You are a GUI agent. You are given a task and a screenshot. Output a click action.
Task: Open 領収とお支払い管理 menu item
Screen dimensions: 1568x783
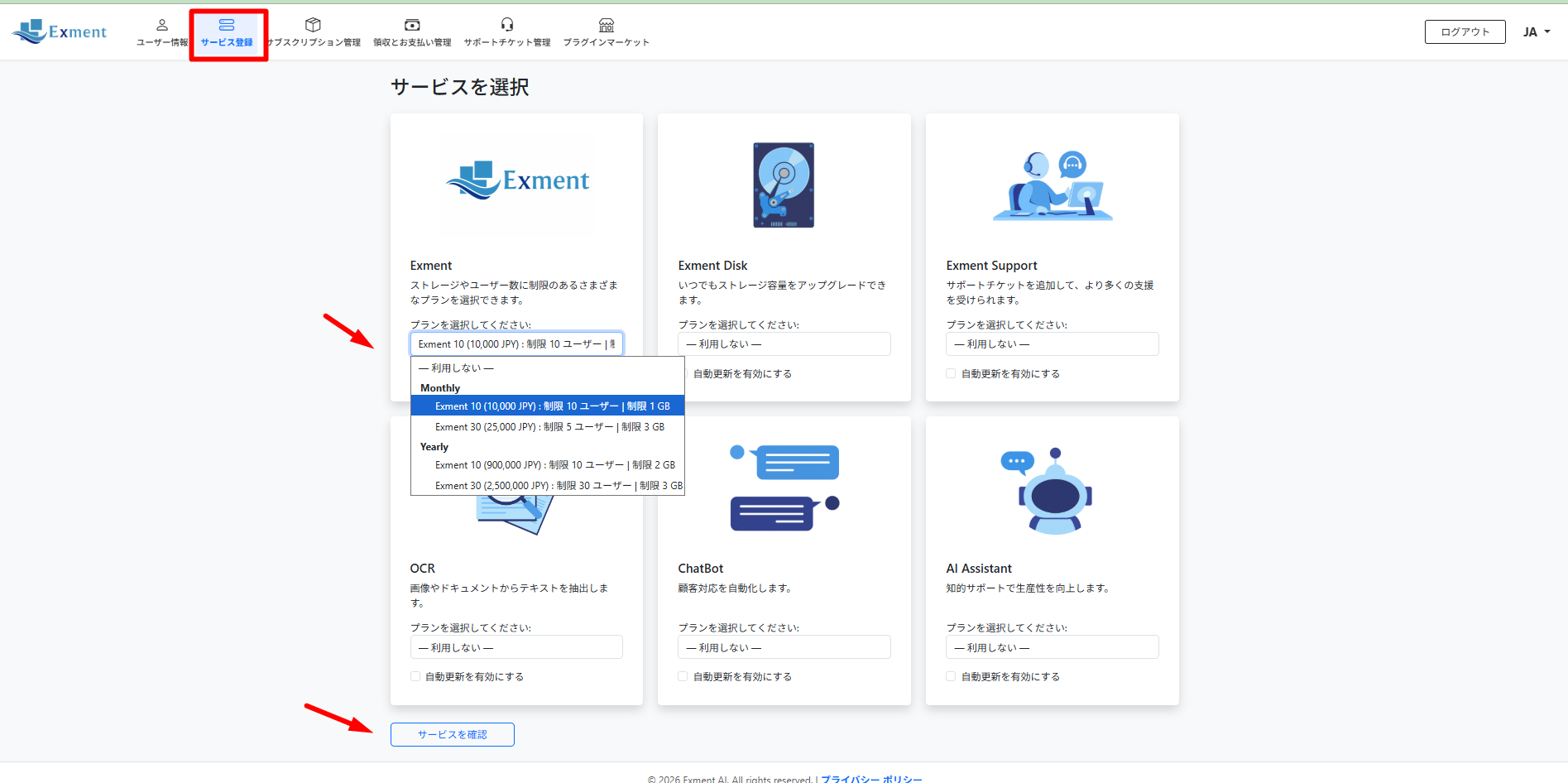click(412, 33)
